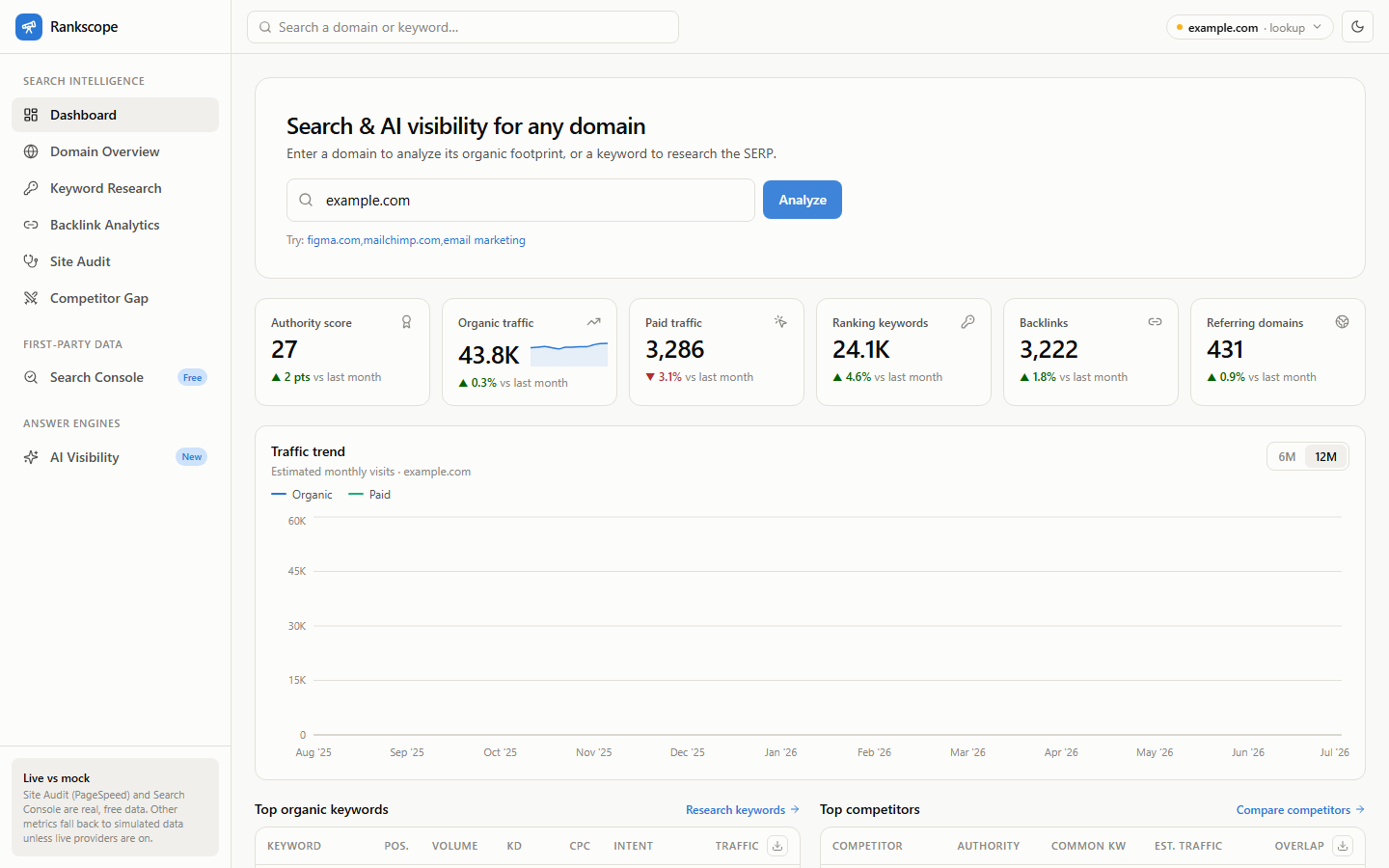The image size is (1389, 868).
Task: Select the 12M traffic trend range
Action: 1325,456
